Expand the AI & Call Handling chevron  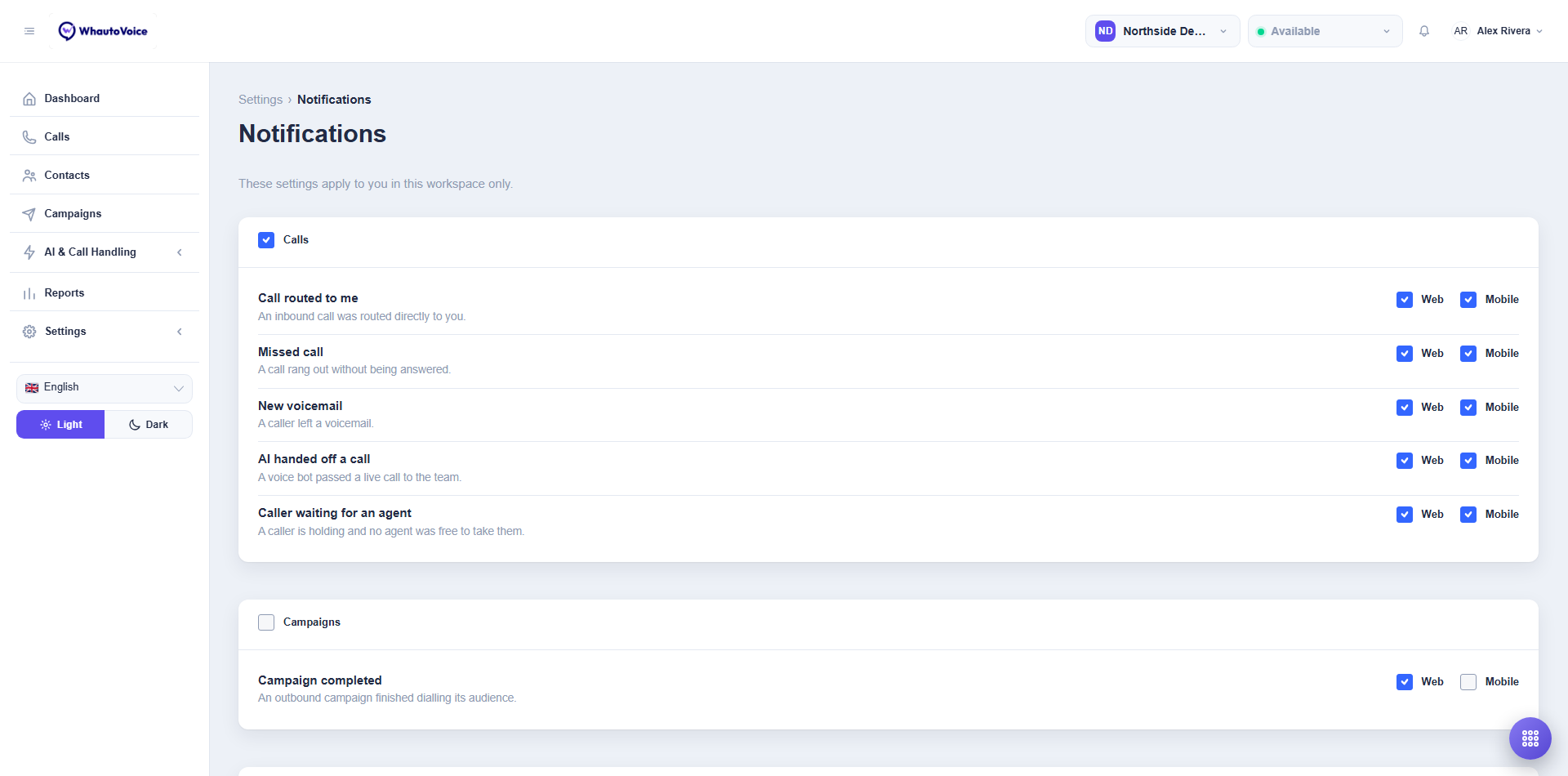180,252
